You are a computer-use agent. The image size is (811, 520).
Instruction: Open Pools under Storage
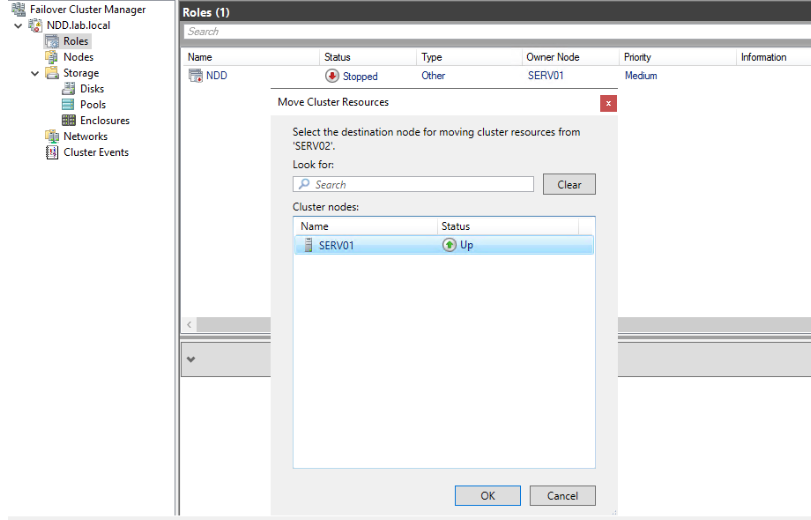coord(93,105)
